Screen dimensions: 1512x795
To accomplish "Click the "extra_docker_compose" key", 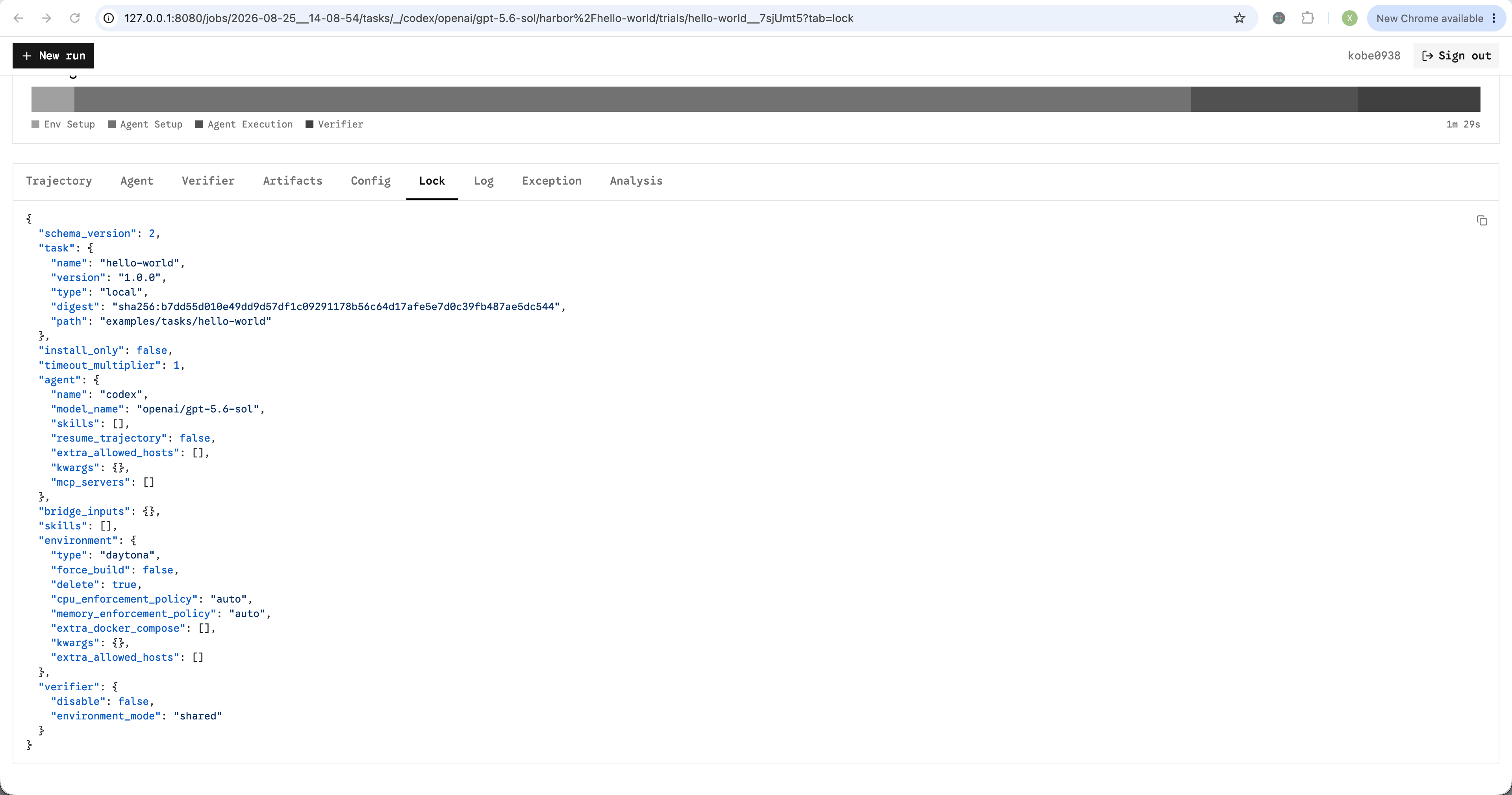I will pos(118,629).
